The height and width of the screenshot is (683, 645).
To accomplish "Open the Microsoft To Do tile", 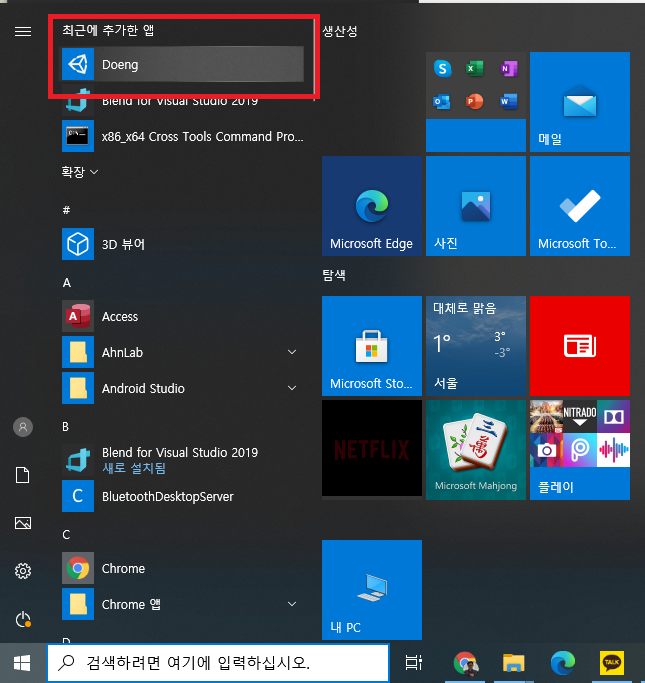I will 580,206.
